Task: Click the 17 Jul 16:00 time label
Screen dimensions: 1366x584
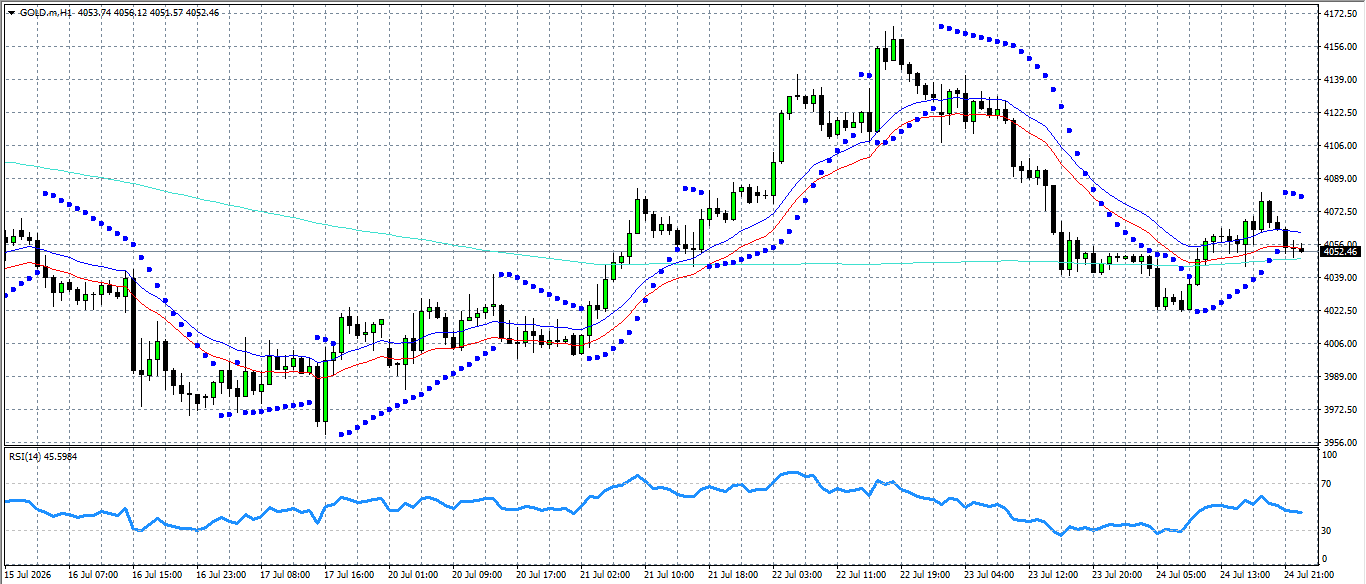Action: (350, 576)
